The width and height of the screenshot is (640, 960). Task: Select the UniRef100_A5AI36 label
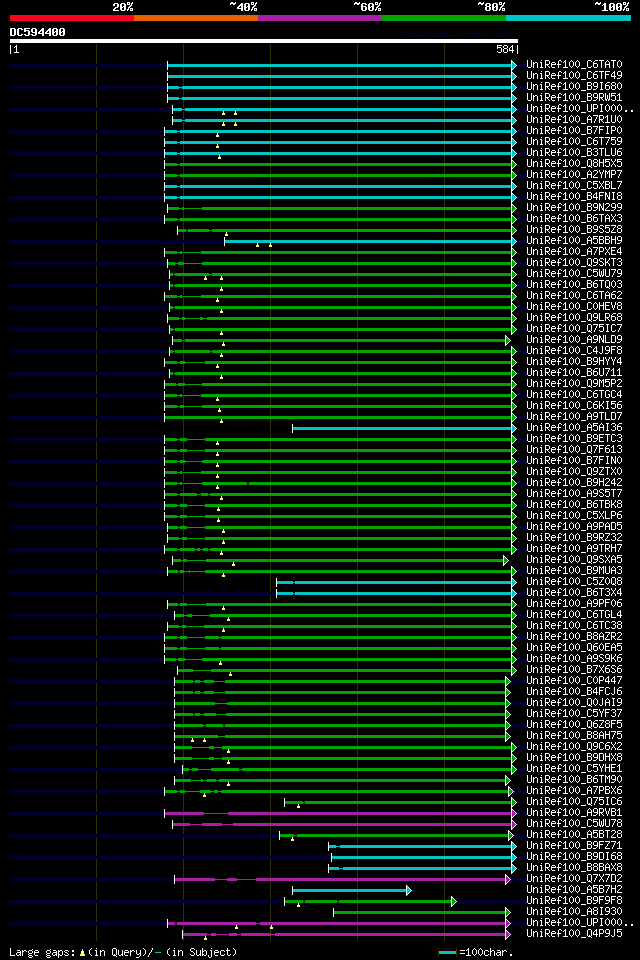(x=574, y=428)
